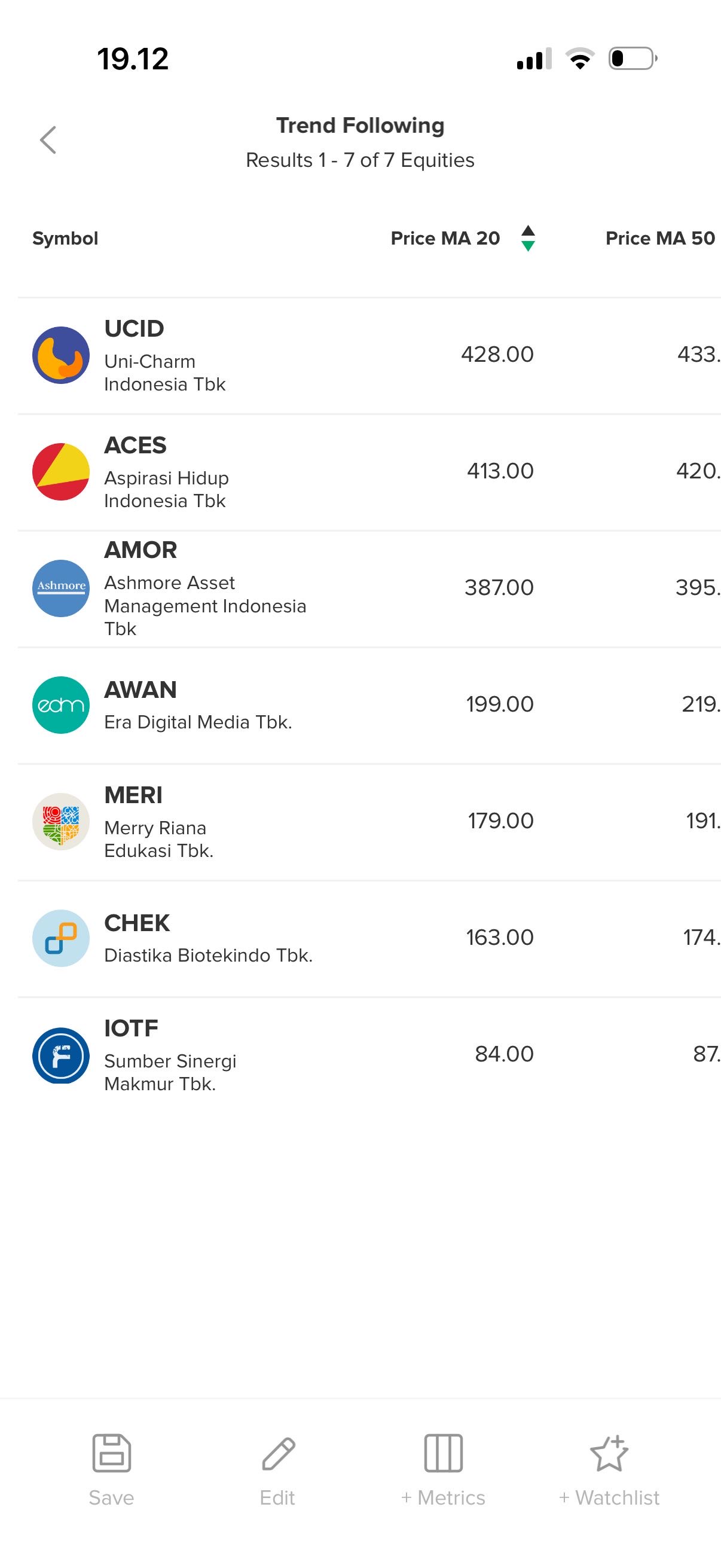Tap the Edit pencil icon
The width and height of the screenshot is (721, 1568).
click(278, 1453)
